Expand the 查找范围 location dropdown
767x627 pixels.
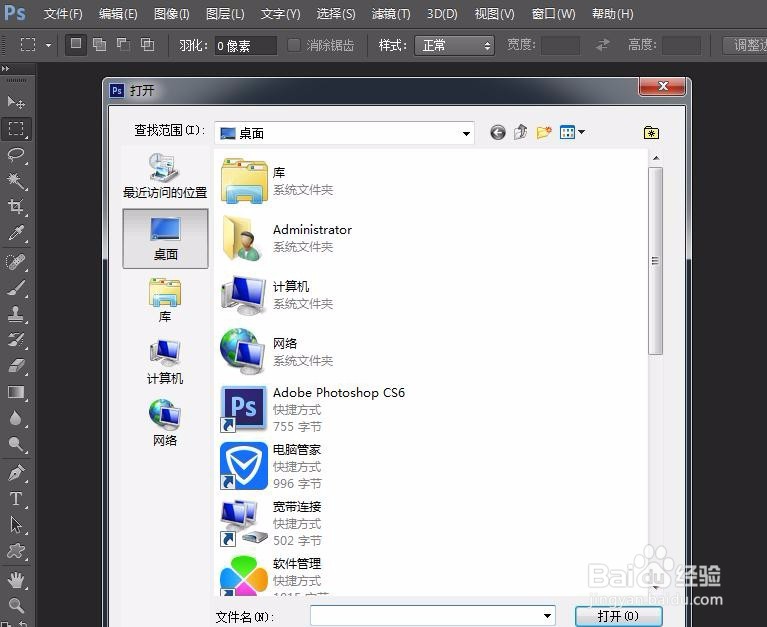pos(466,134)
